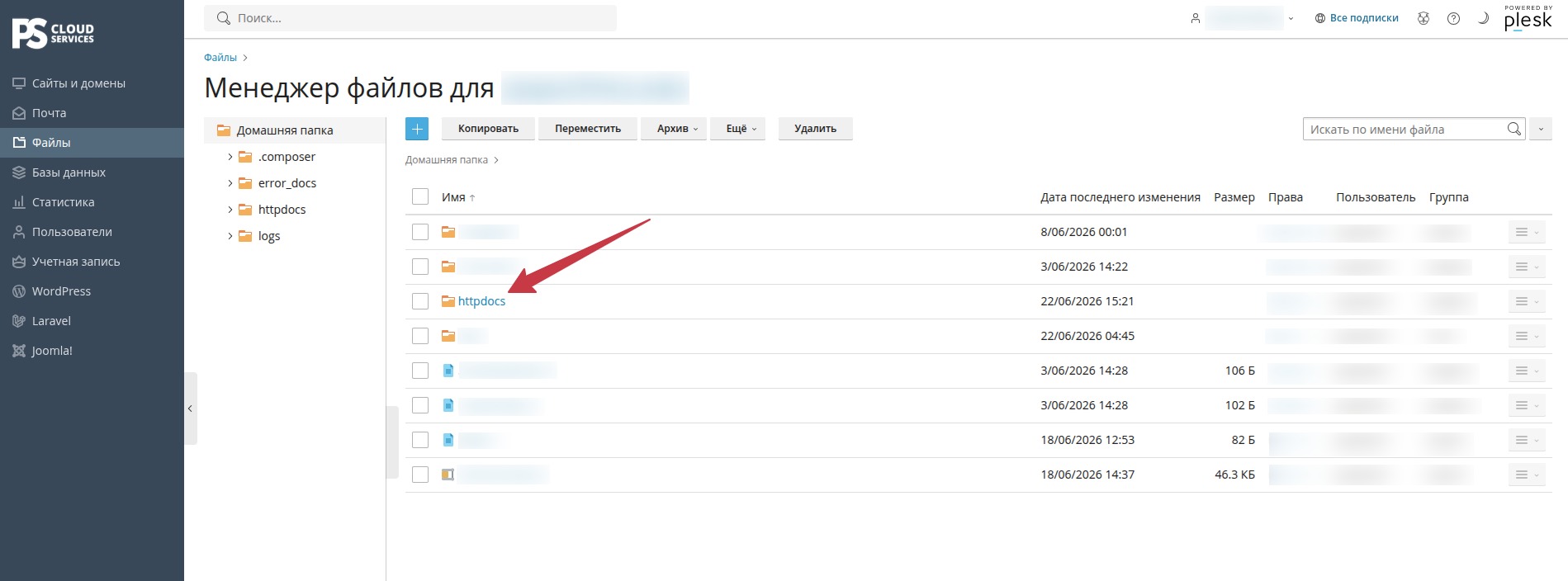Toggle dark mode moon icon
Screen dimensions: 1568x581
click(1483, 18)
